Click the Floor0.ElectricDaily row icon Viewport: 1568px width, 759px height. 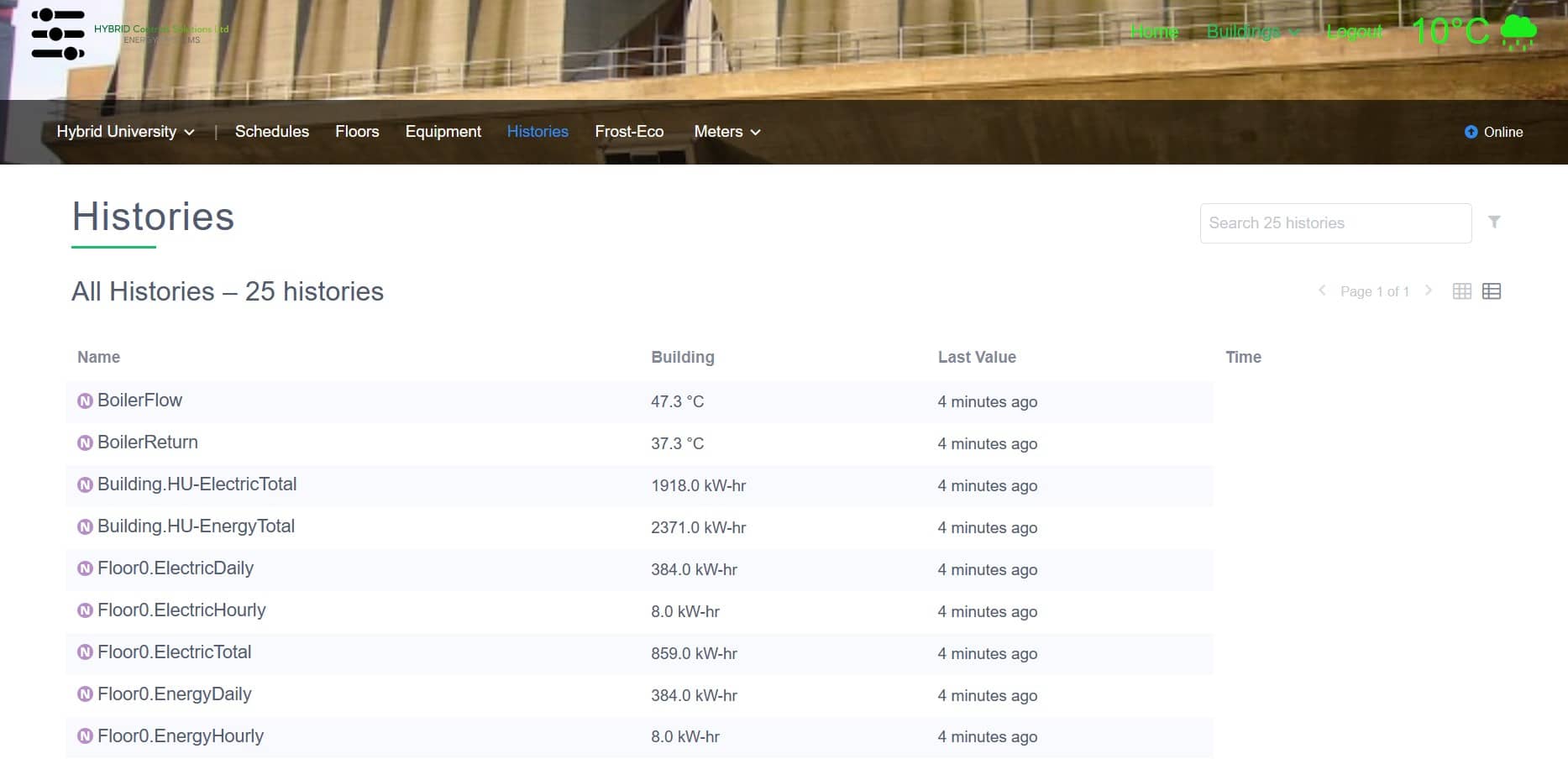(85, 569)
